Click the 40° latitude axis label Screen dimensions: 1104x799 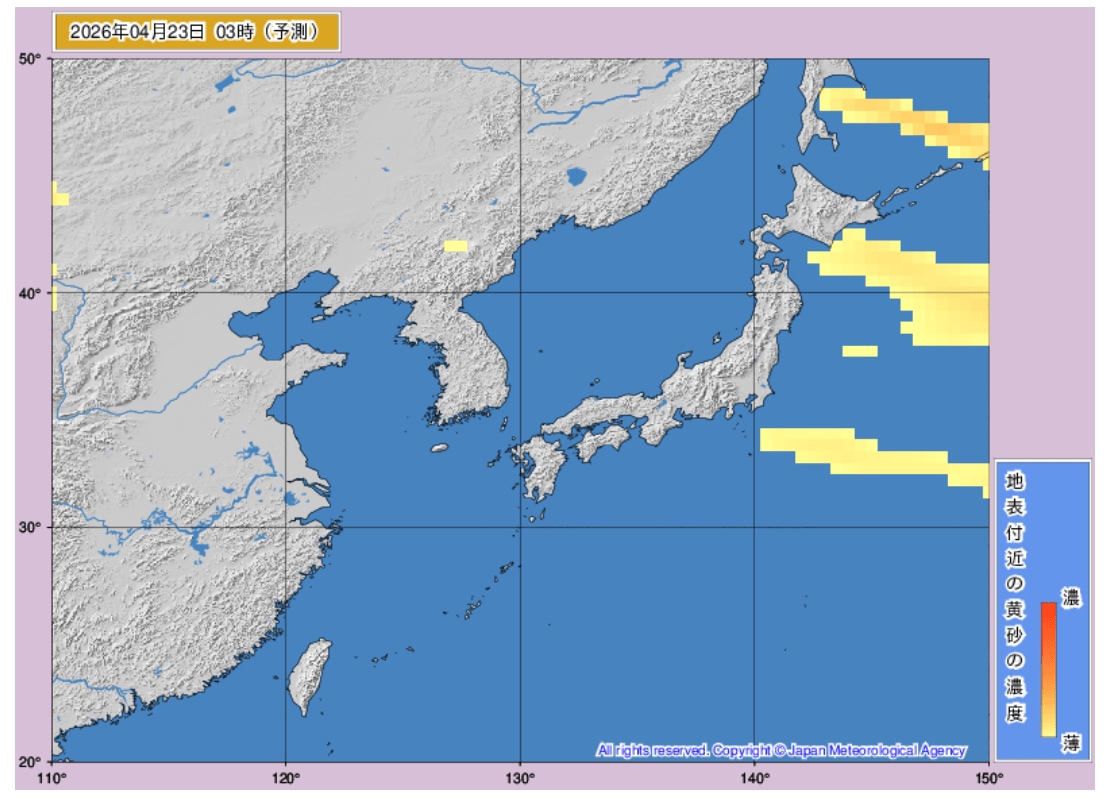click(x=30, y=293)
